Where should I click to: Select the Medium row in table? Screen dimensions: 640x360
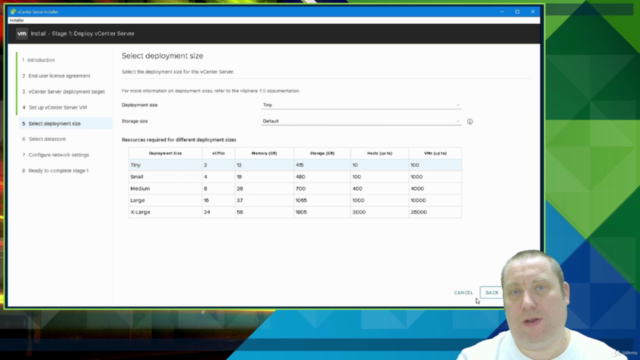[x=295, y=189]
